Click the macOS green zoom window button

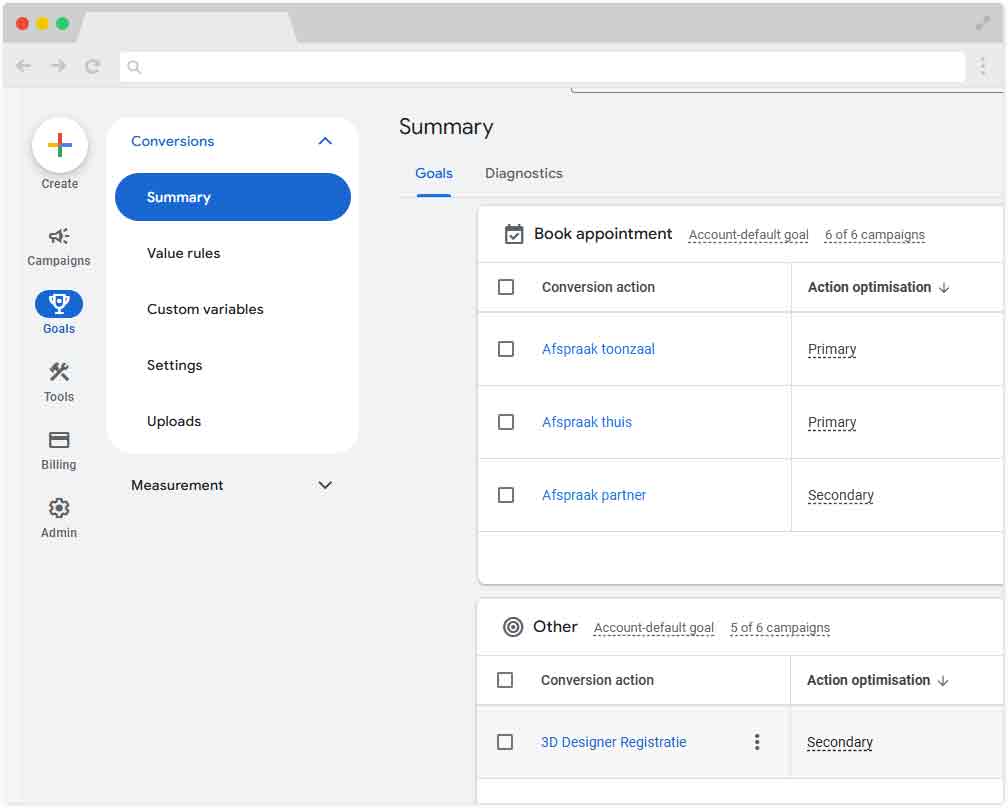tap(62, 24)
